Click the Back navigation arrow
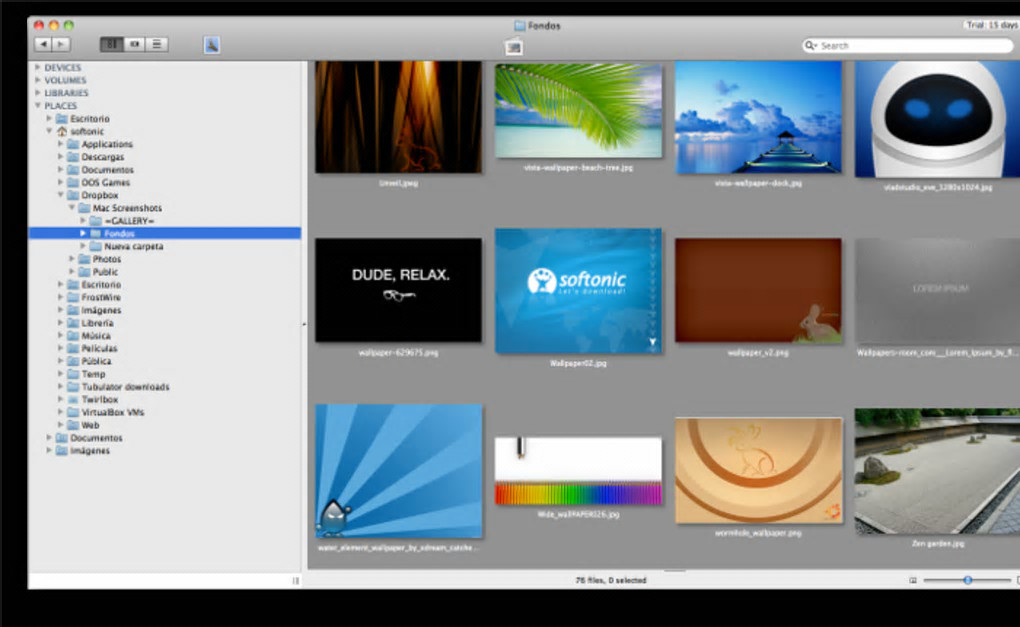Viewport: 1020px width, 627px height. [x=43, y=44]
